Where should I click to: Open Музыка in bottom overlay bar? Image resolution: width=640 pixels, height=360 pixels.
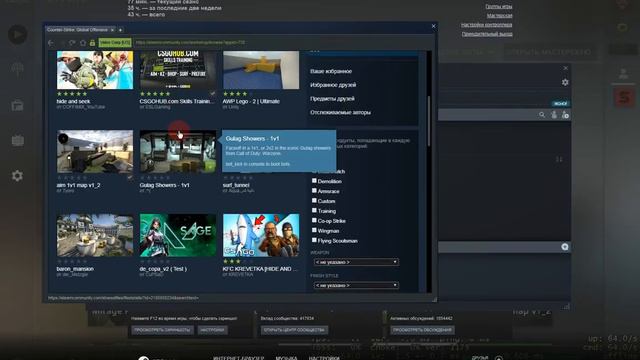(x=286, y=358)
